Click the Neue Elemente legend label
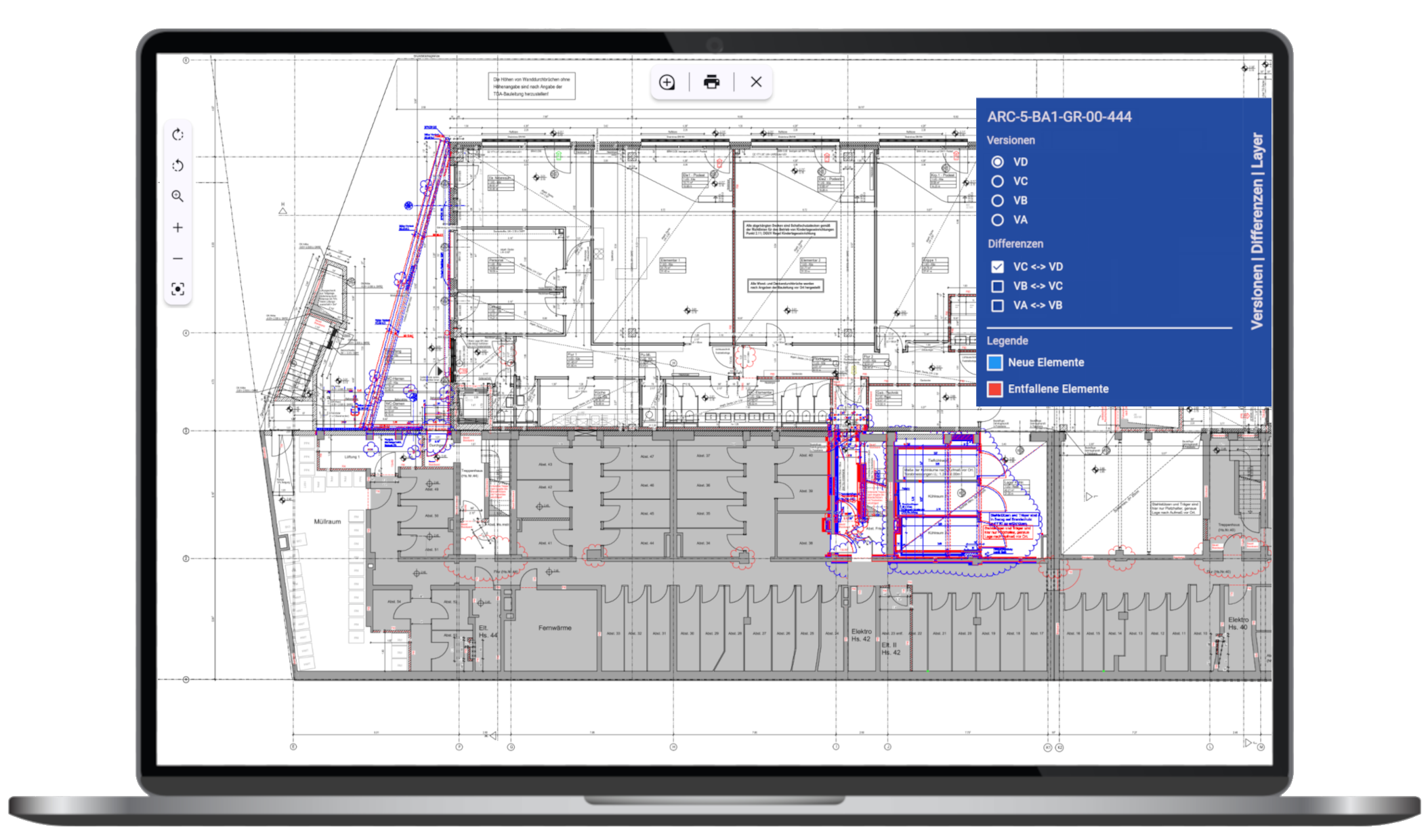Image resolution: width=1426 pixels, height=840 pixels. 1046,362
